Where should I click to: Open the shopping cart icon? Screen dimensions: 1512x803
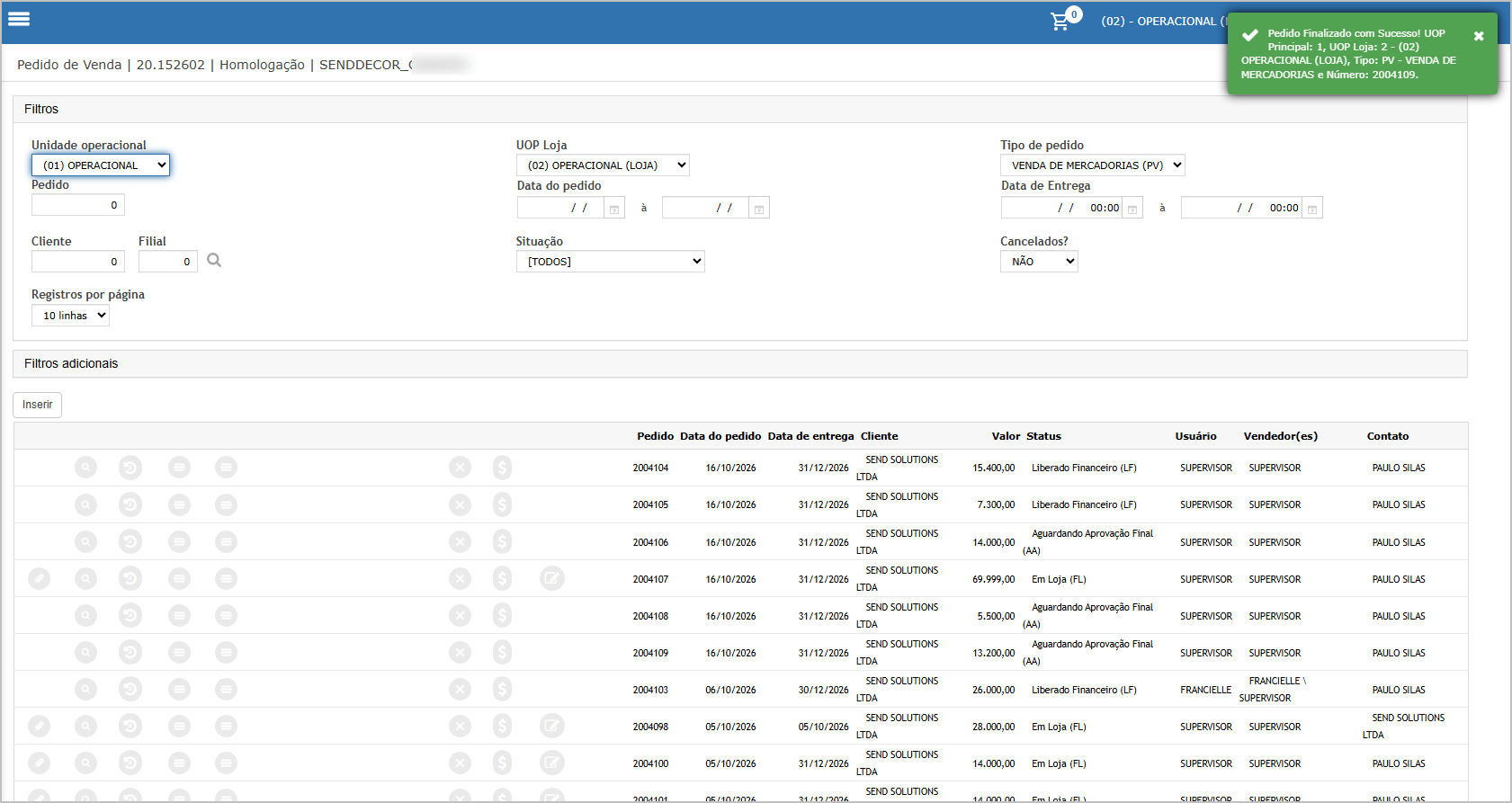1060,22
